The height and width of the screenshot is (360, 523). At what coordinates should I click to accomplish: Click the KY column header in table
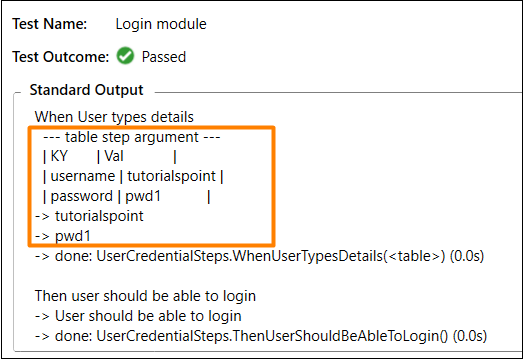click(59, 156)
